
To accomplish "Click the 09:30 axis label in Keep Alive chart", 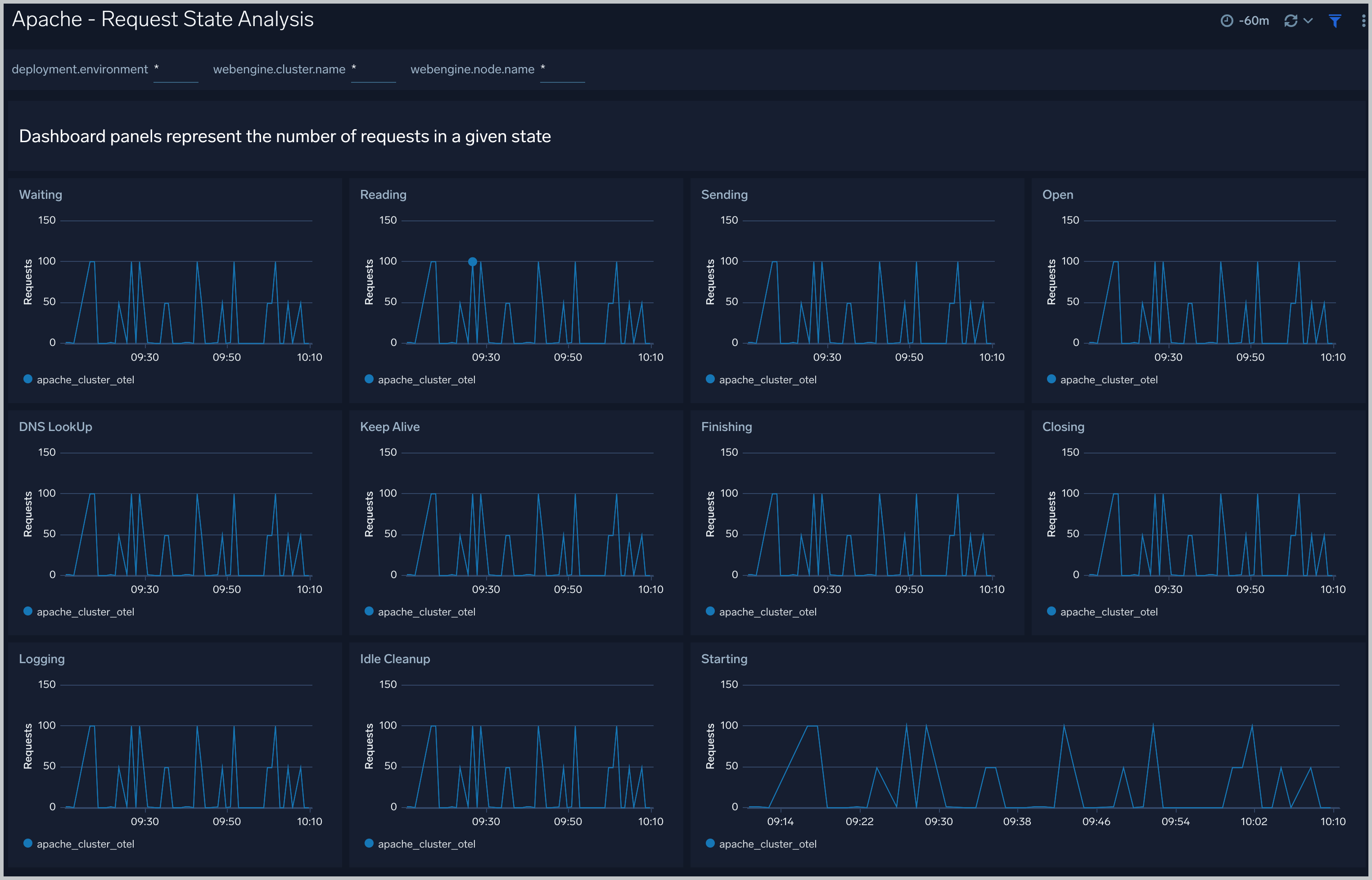I will coord(485,589).
